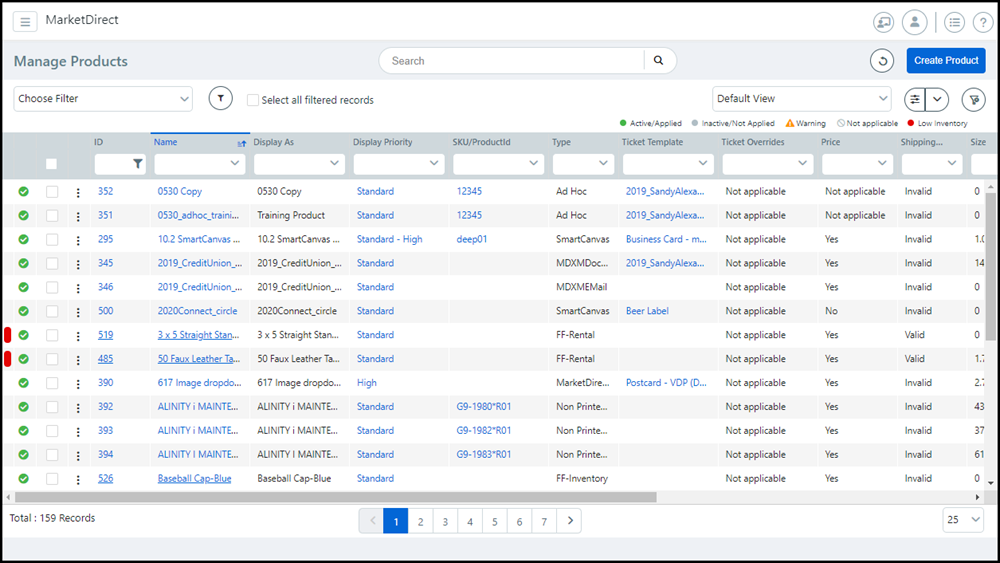Click the user profile icon
Viewport: 1000px width, 563px height.
click(x=914, y=22)
